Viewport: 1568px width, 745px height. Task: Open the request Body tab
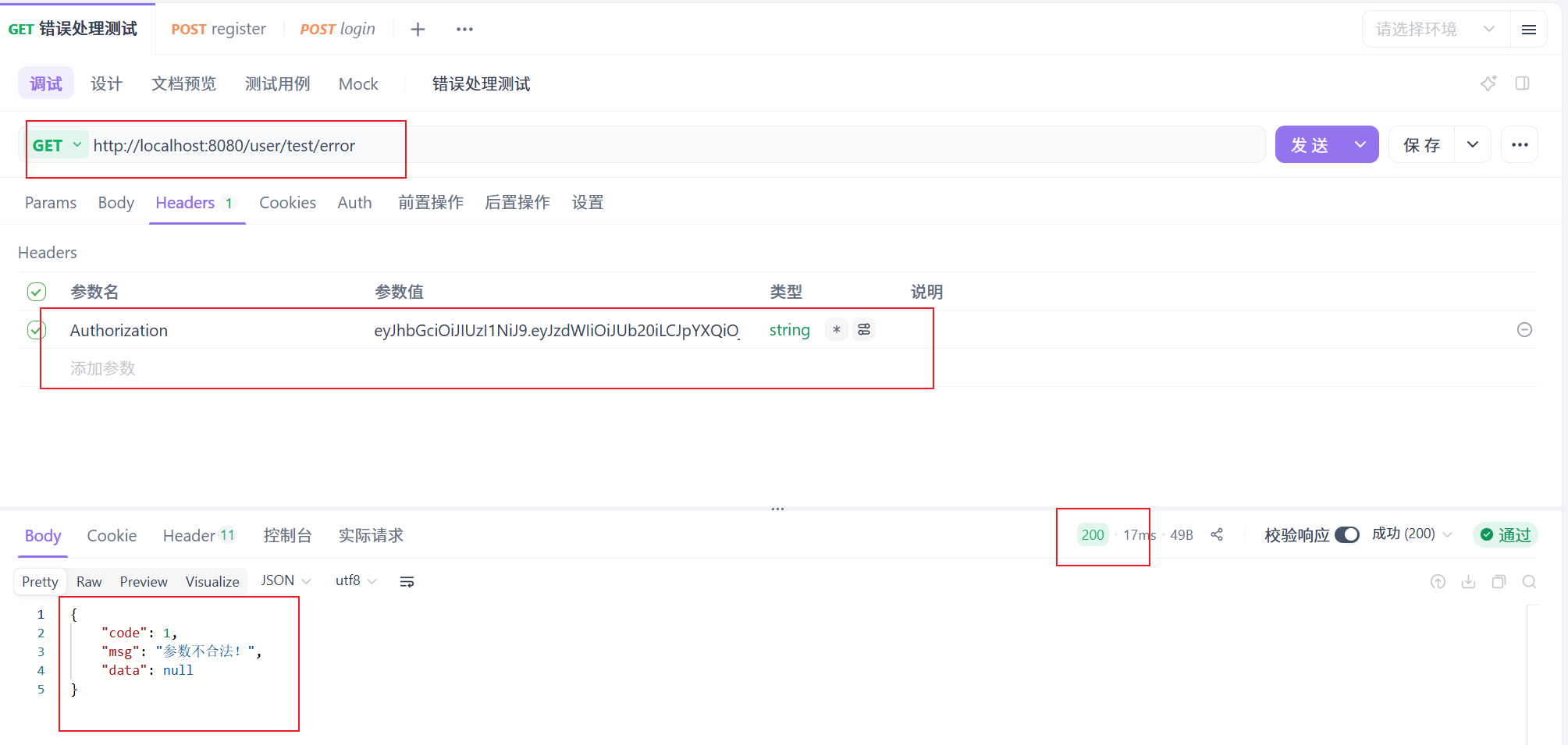(x=116, y=203)
